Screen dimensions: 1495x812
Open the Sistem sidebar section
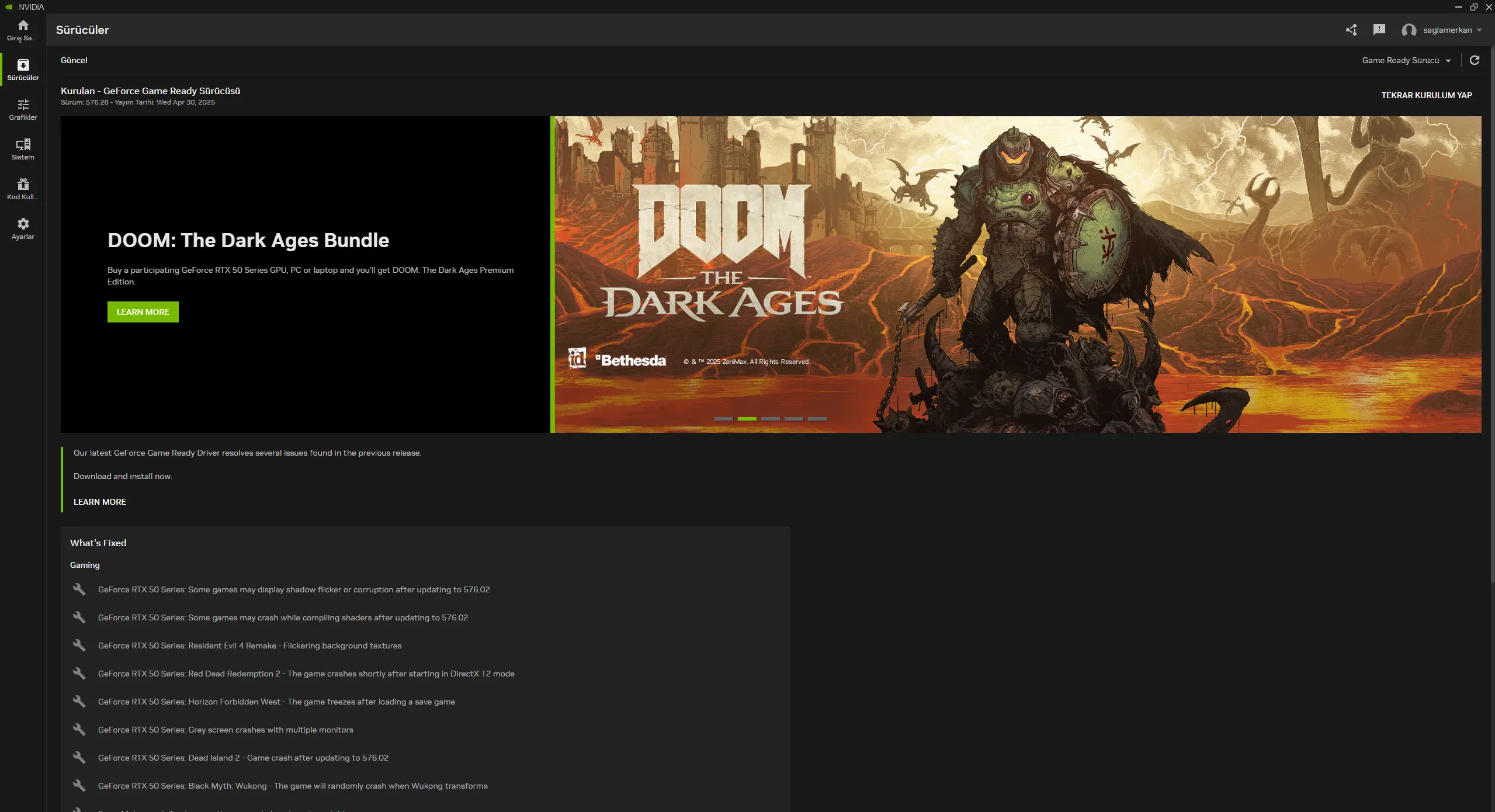[x=23, y=150]
